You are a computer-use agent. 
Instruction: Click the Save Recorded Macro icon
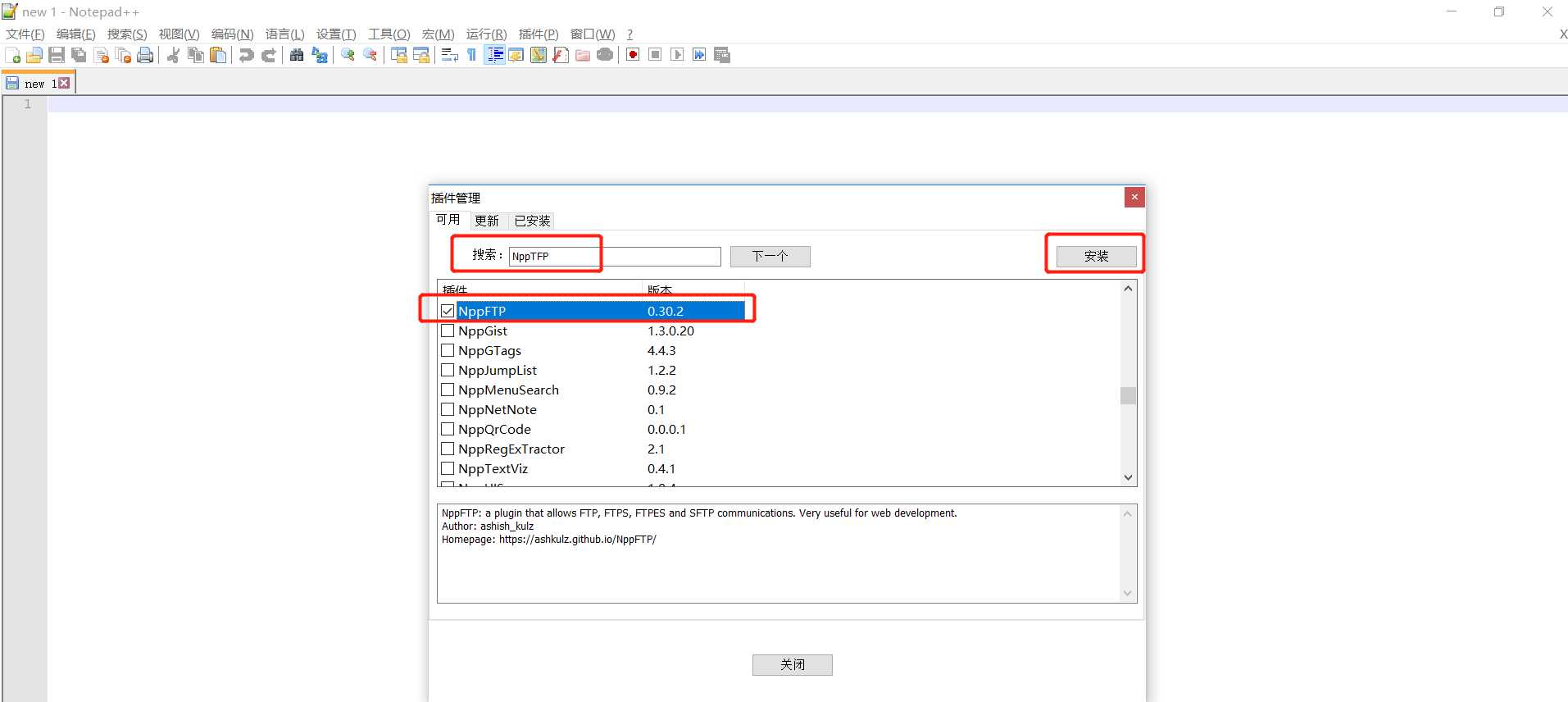point(722,55)
